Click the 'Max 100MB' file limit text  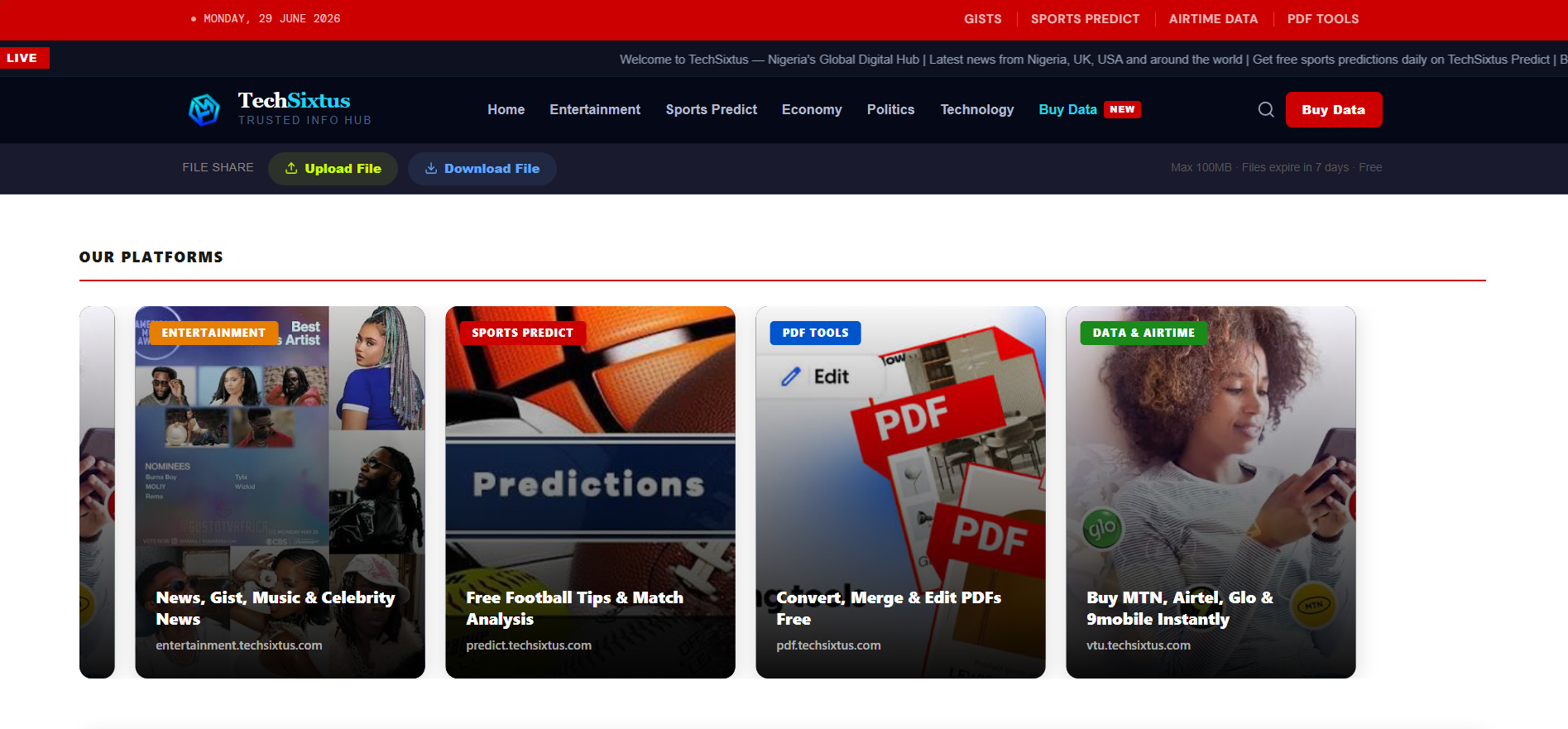tap(1201, 167)
